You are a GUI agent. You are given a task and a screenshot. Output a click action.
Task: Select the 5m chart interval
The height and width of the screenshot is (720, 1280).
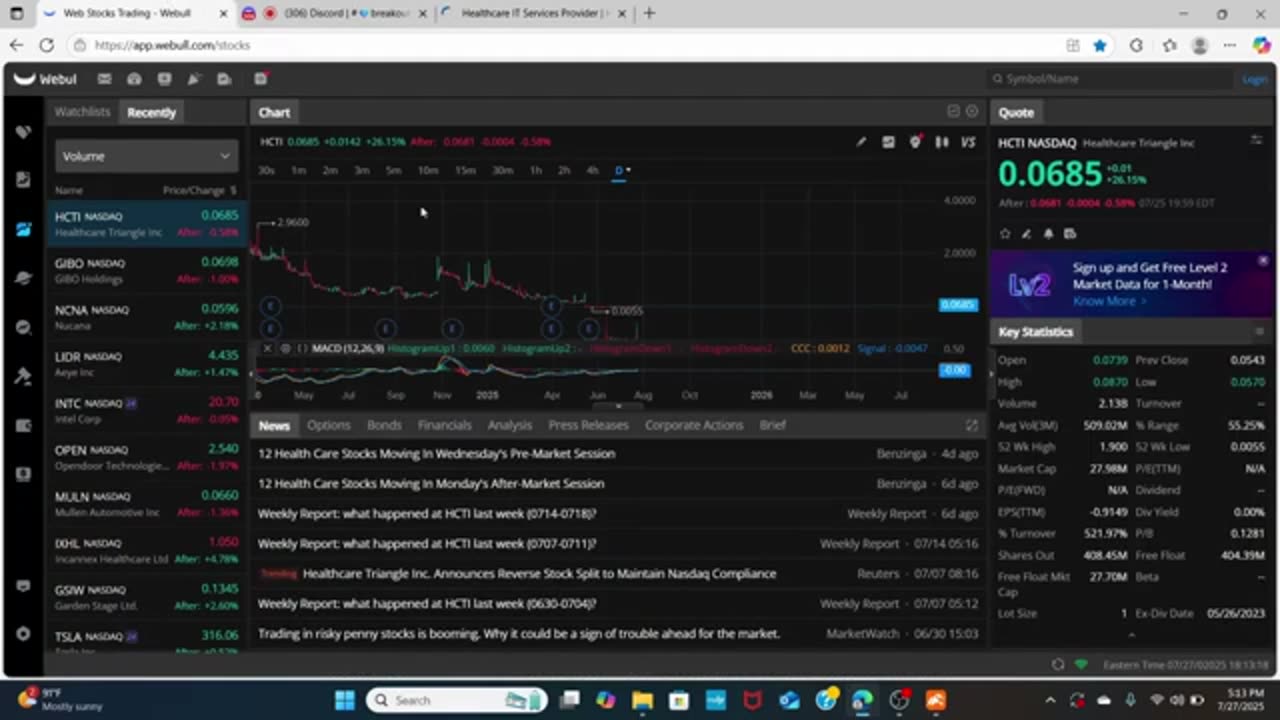(393, 170)
